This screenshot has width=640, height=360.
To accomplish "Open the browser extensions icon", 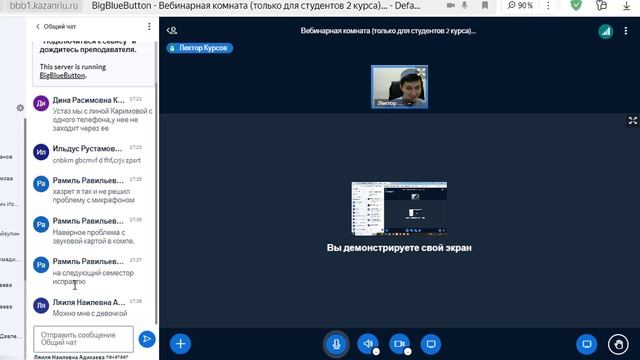I will 601,5.
